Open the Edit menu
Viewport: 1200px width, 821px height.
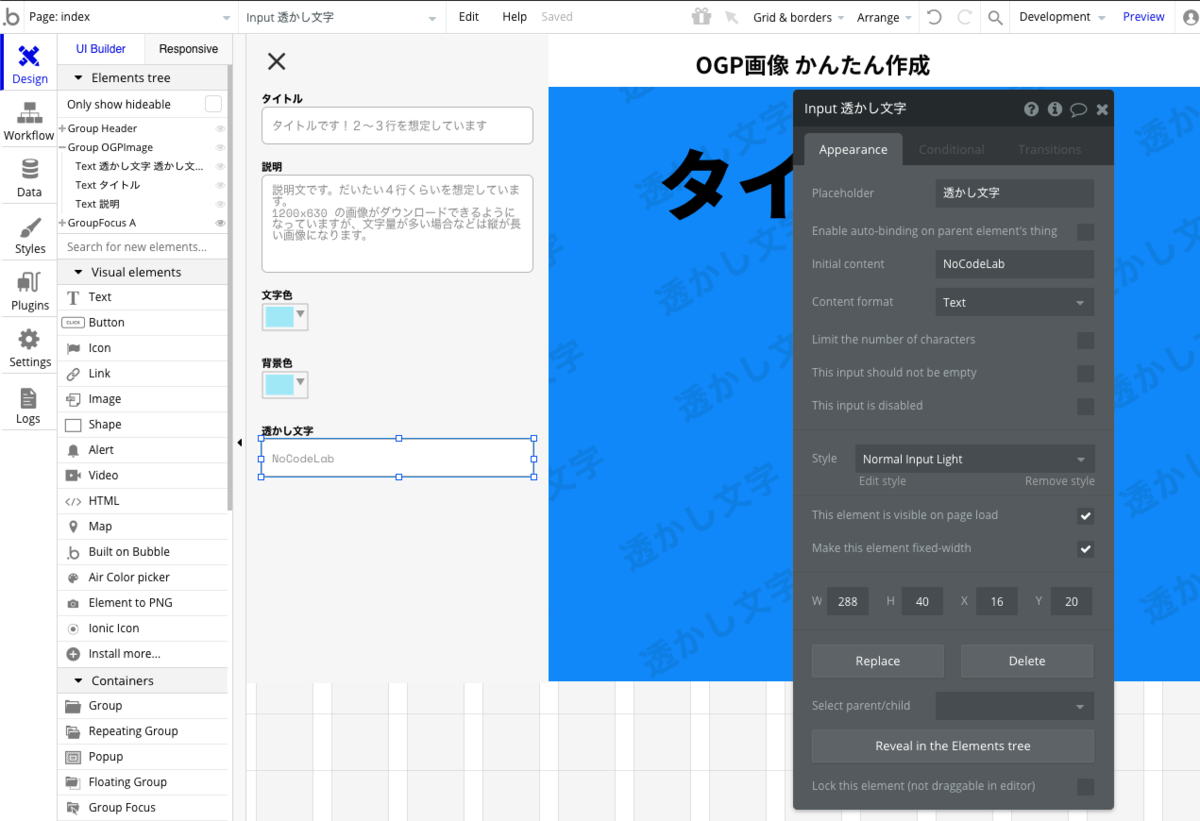[468, 17]
